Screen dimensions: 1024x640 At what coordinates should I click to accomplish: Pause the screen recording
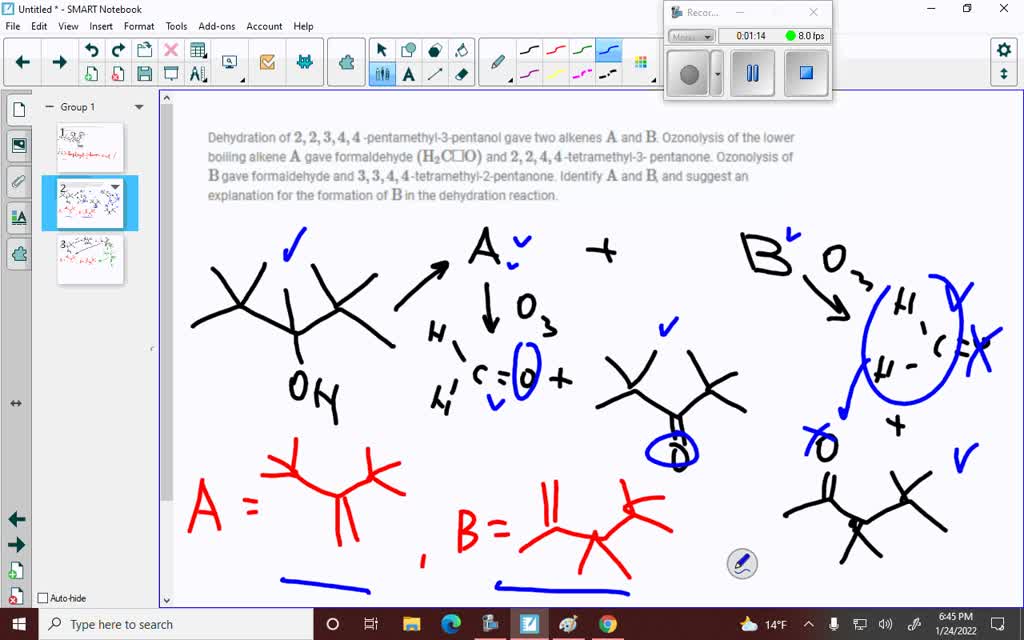click(x=752, y=73)
